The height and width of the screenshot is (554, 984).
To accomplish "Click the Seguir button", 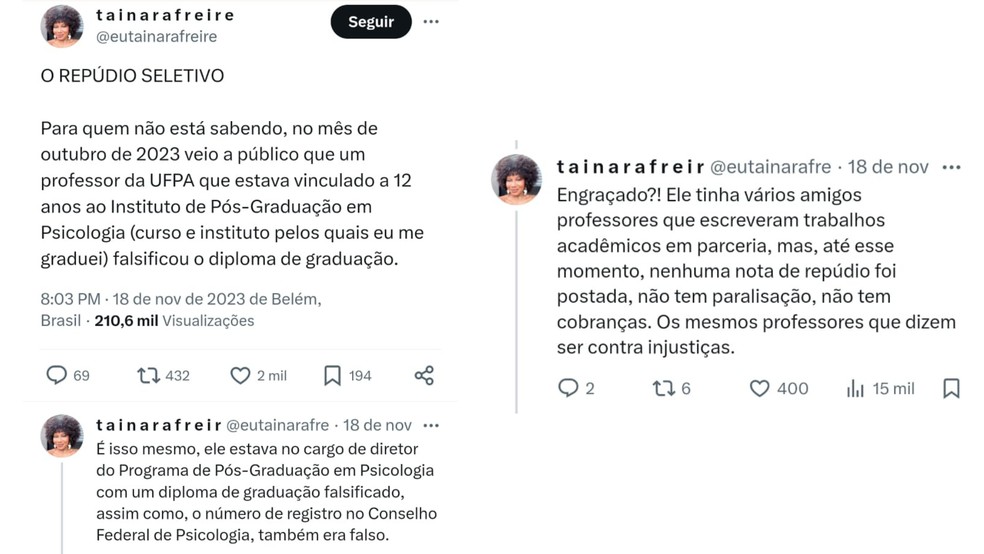I will [x=371, y=22].
